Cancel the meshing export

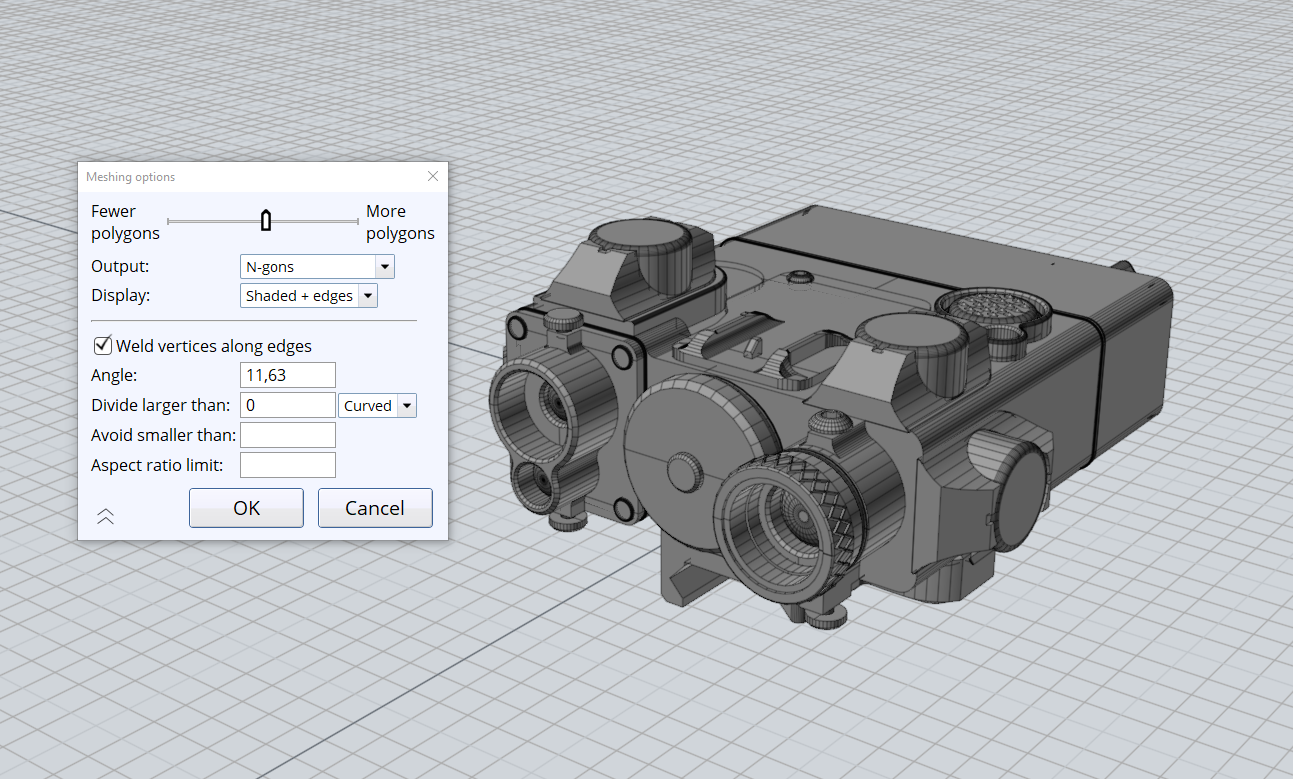[x=375, y=508]
